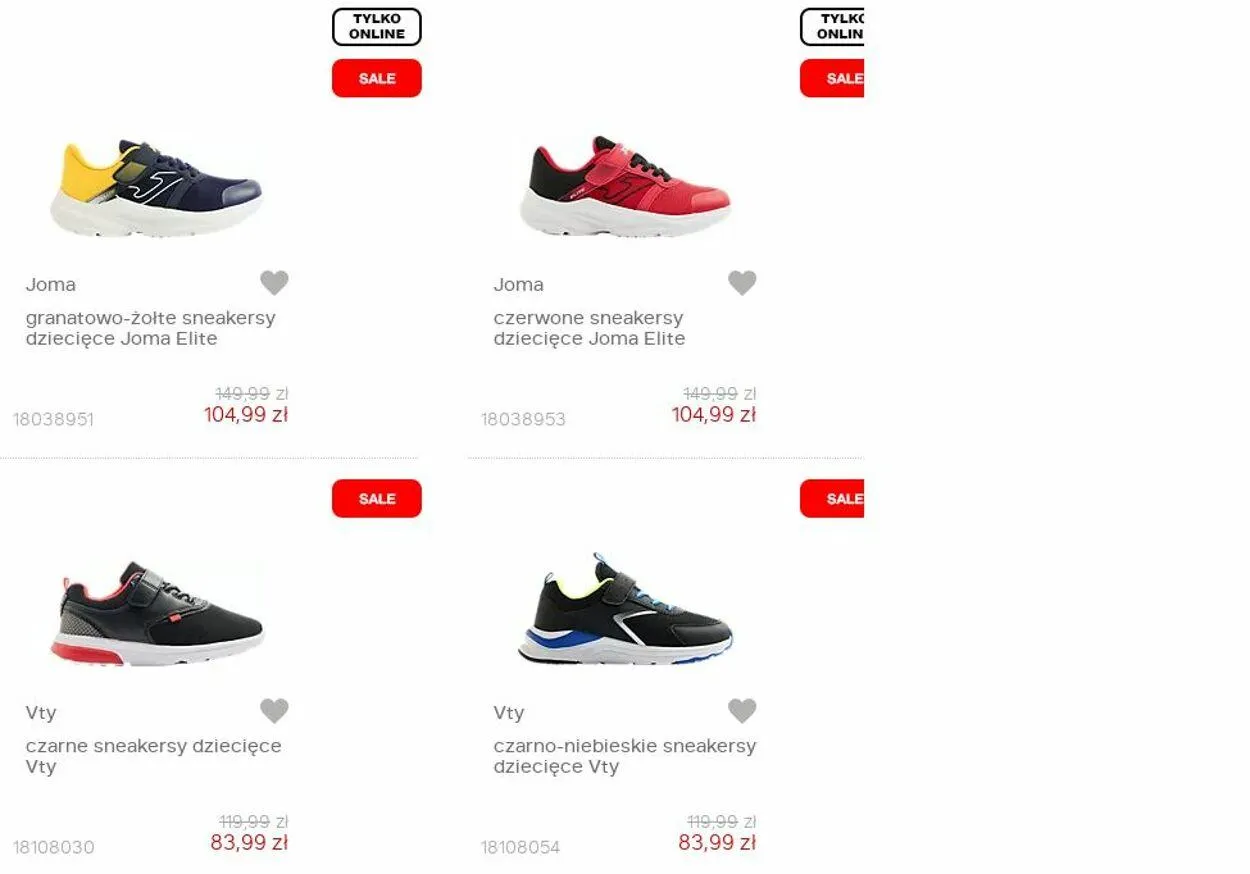Toggle heart for czarne Vty sneakers
Screen dimensions: 1250x874
click(274, 711)
